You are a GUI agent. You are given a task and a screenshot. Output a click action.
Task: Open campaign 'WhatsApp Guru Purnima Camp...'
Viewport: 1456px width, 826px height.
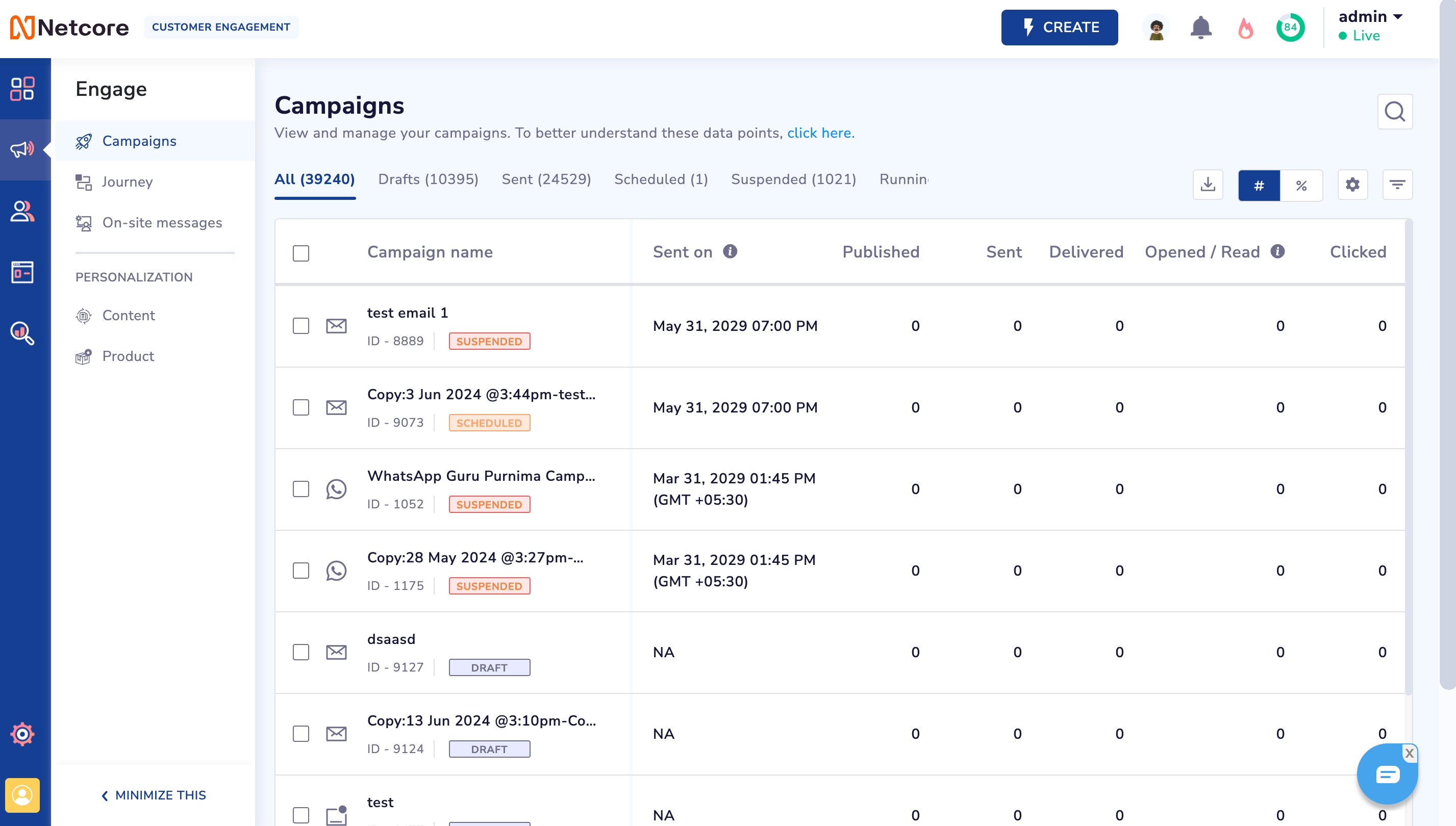pos(481,476)
